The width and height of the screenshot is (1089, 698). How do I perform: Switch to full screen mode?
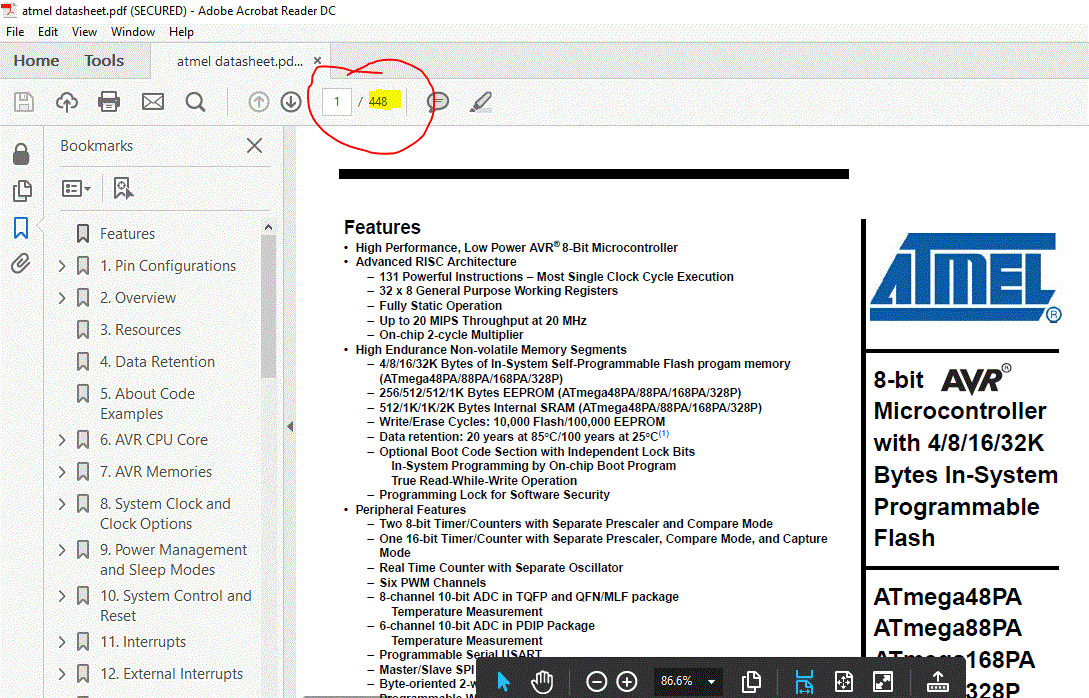(x=883, y=681)
